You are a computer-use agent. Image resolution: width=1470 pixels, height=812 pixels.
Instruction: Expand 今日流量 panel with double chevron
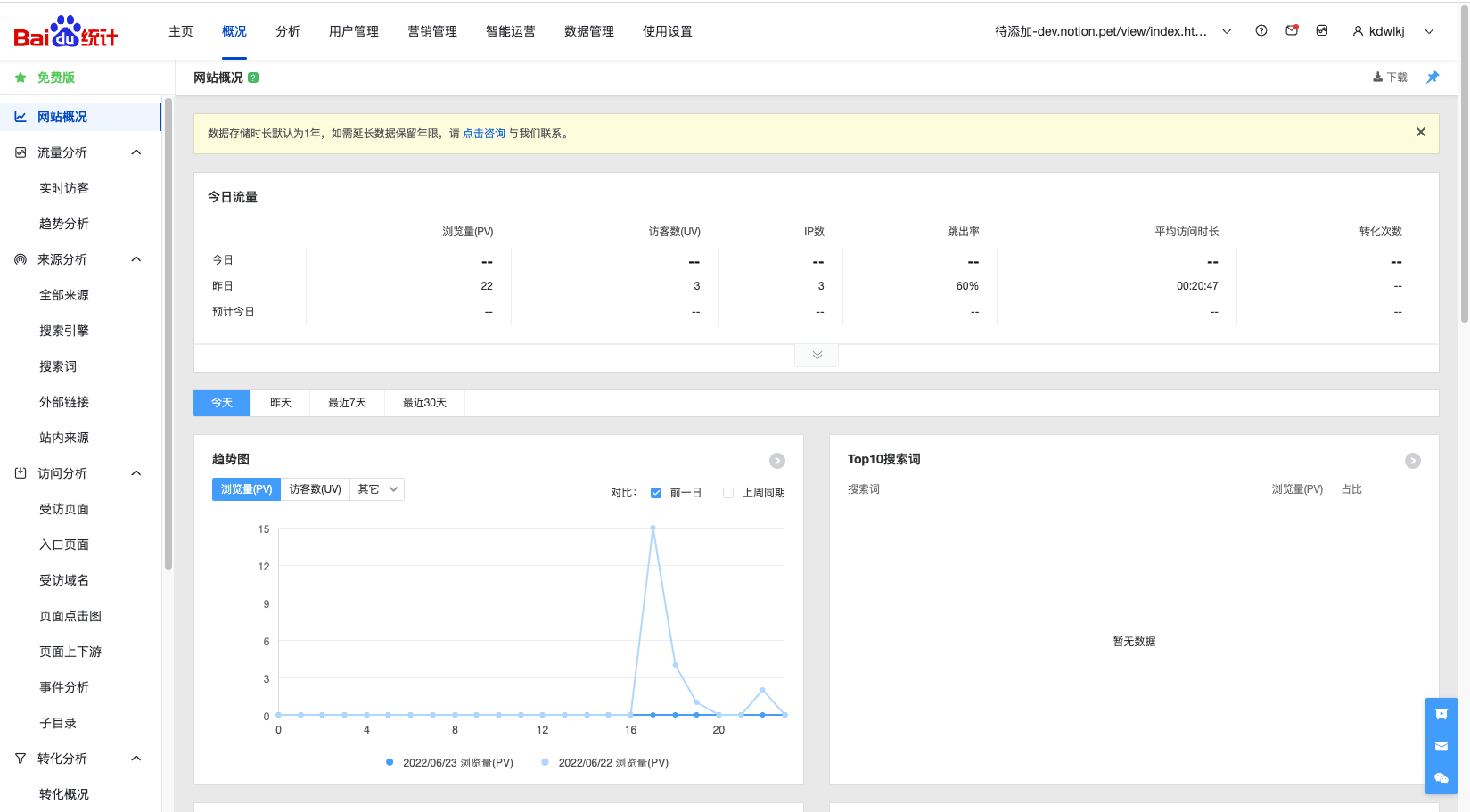(817, 355)
